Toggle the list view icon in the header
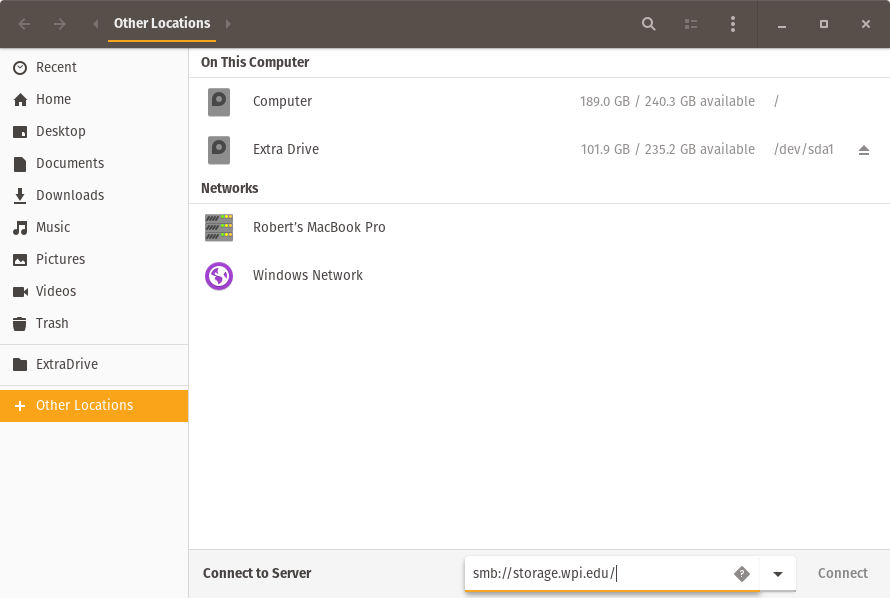Screen dimensions: 890x598 click(690, 23)
